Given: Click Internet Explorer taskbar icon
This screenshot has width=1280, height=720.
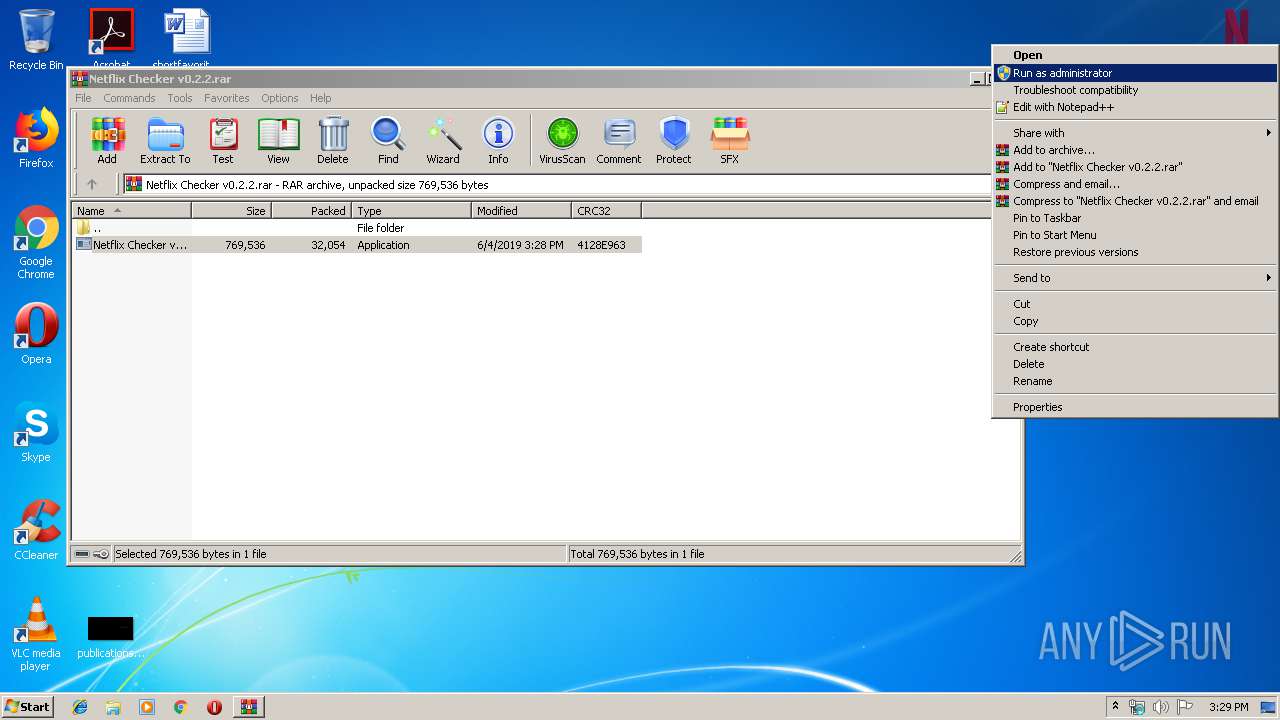Looking at the screenshot, I should [80, 707].
